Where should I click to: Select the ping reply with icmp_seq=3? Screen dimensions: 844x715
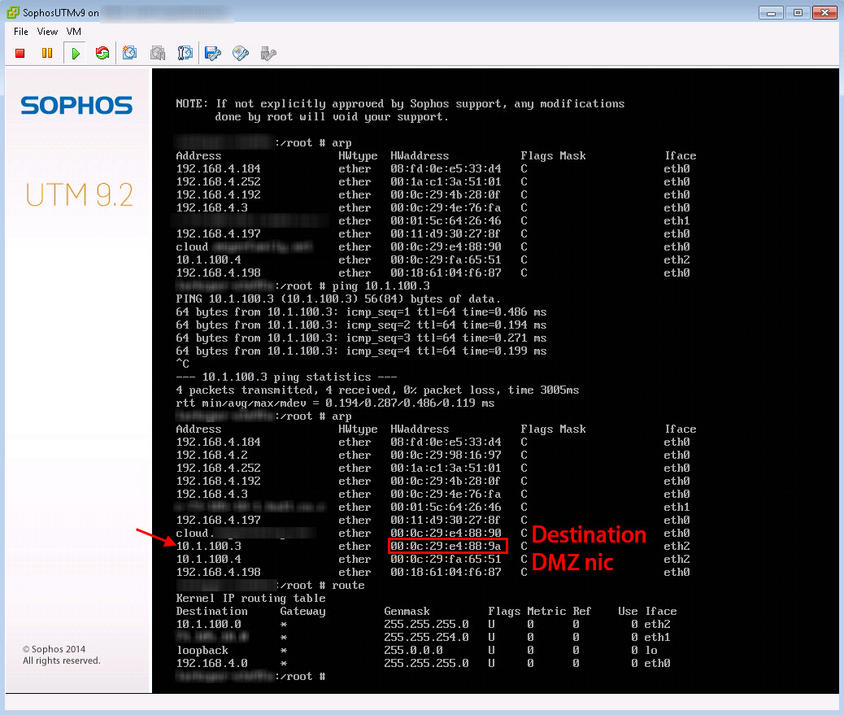pos(361,338)
